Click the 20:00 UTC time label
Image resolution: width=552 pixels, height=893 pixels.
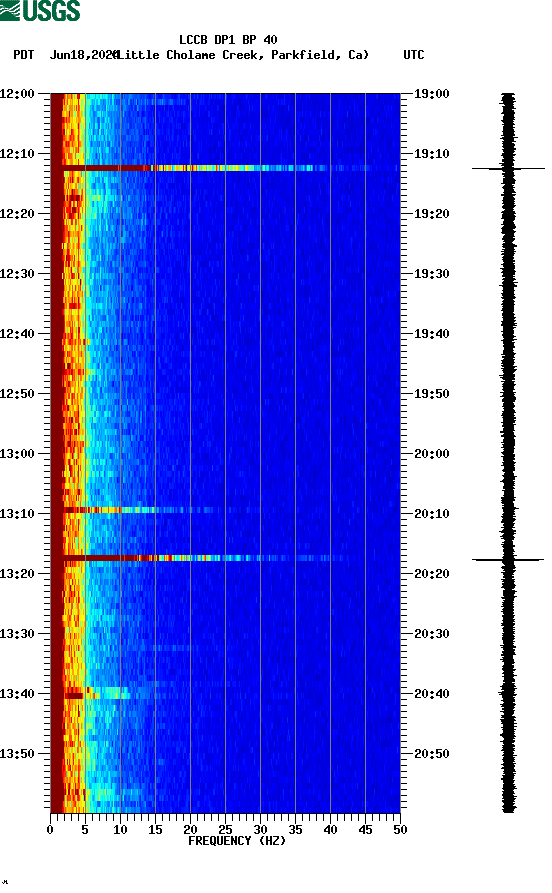(432, 454)
